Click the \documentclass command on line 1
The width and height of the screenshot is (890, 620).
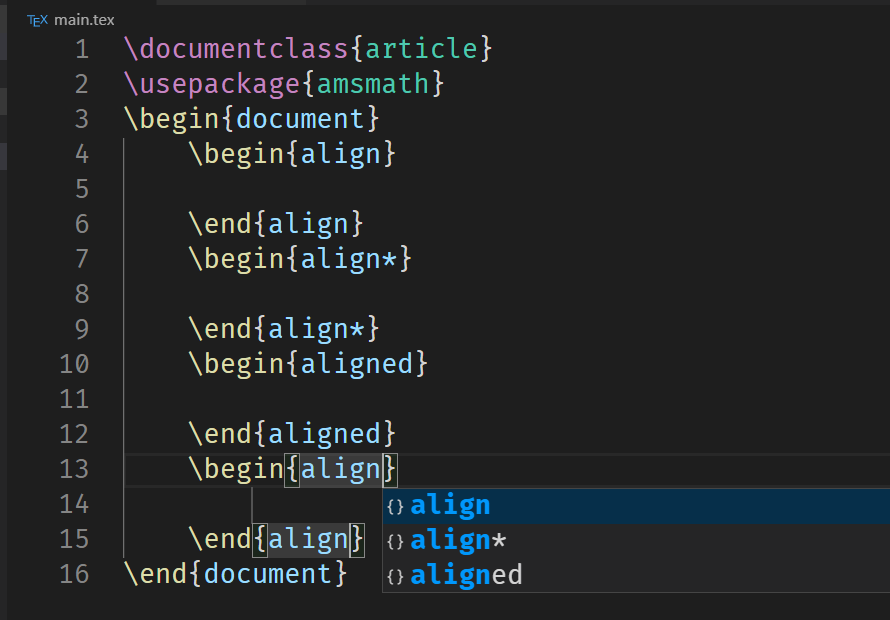point(236,49)
